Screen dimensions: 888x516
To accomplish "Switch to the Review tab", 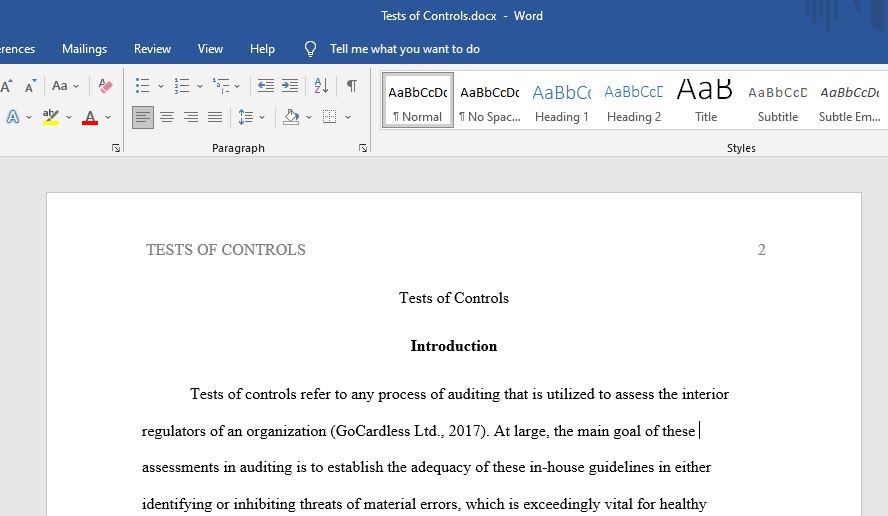I will point(152,49).
